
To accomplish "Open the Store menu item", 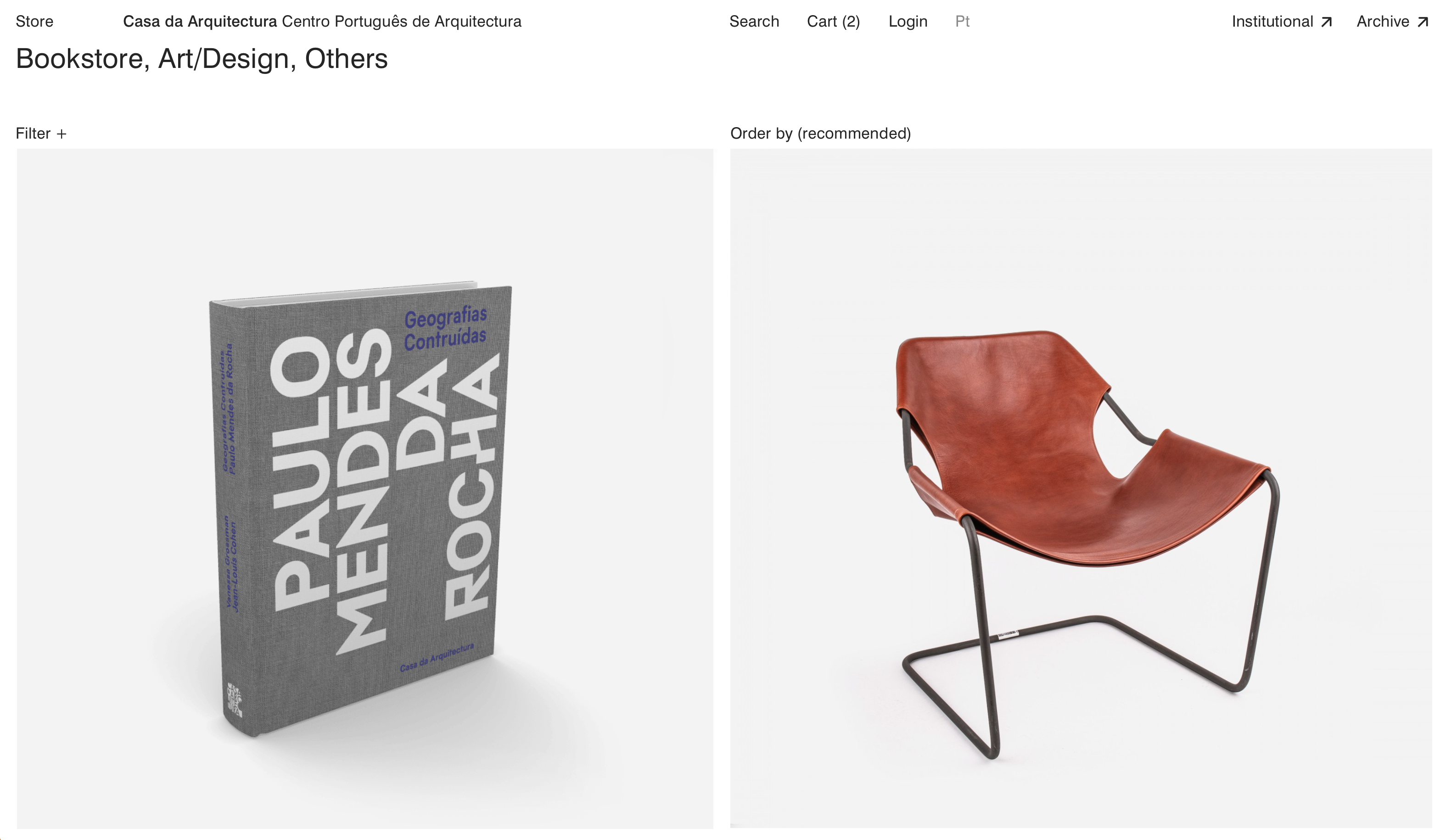I will coord(34,22).
